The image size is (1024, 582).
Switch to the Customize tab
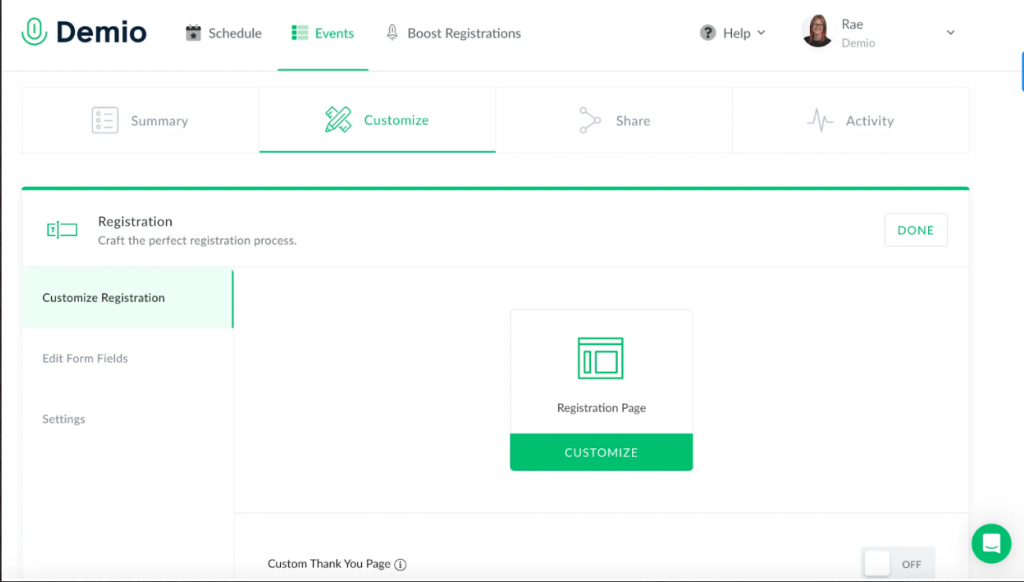click(396, 120)
